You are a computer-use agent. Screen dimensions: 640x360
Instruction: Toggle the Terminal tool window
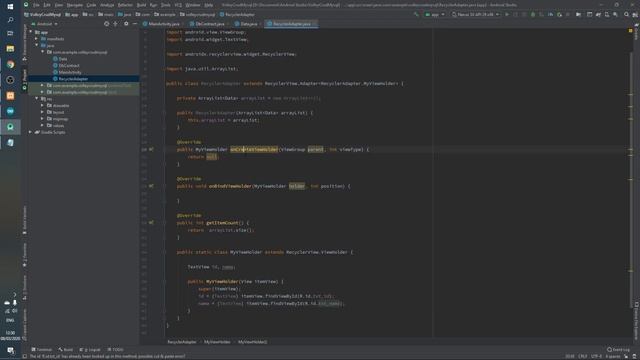click(x=42, y=350)
